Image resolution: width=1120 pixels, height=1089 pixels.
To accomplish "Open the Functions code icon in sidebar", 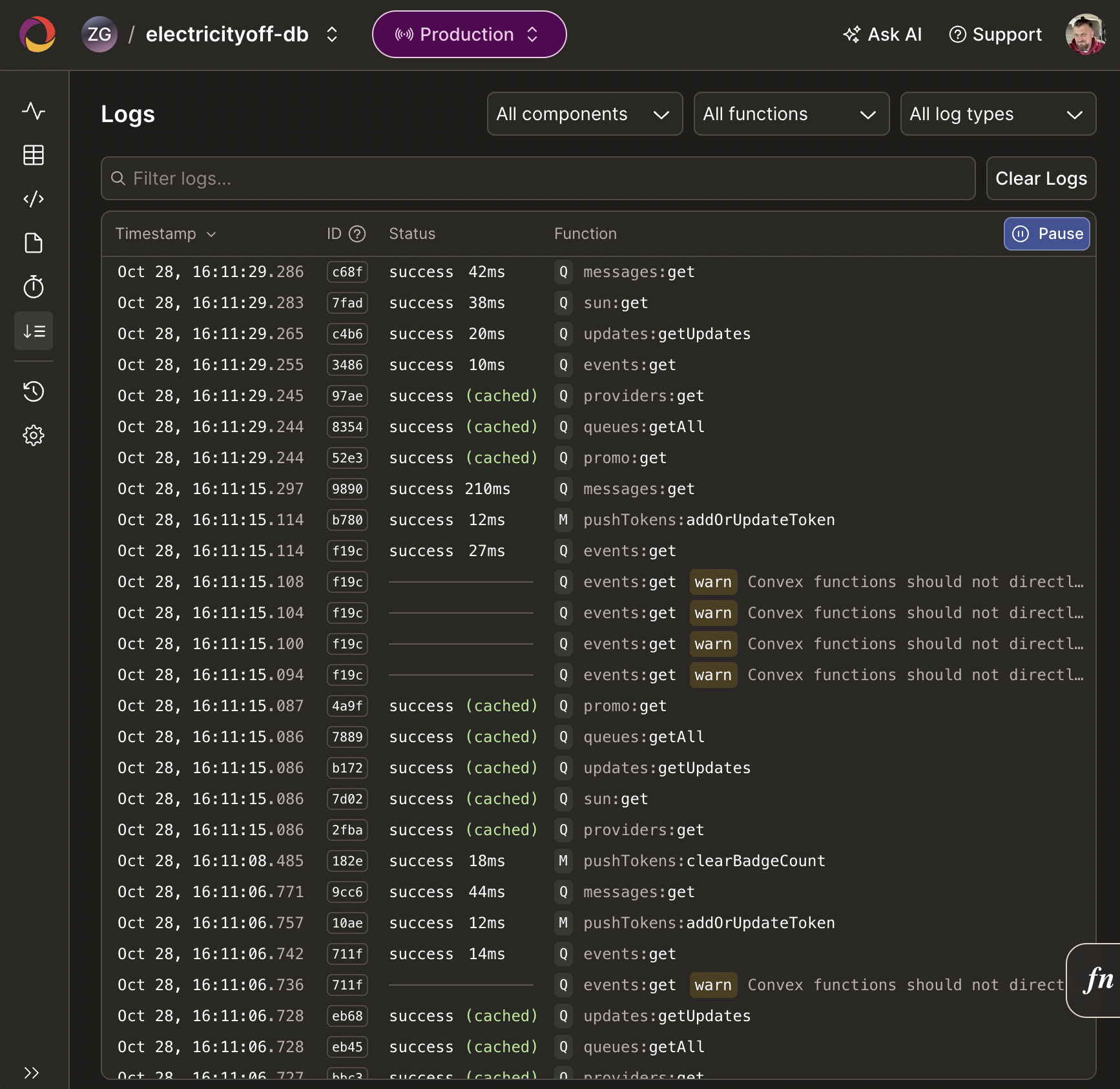I will 34,199.
